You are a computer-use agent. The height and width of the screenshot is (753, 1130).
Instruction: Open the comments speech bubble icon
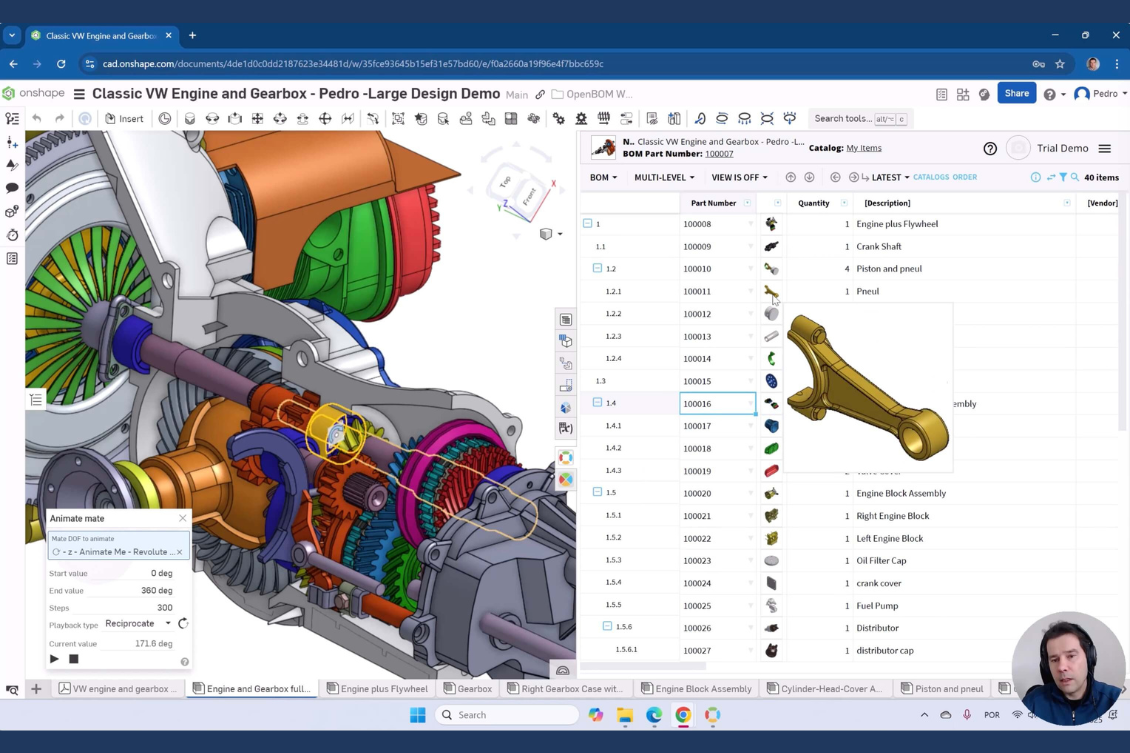point(12,188)
